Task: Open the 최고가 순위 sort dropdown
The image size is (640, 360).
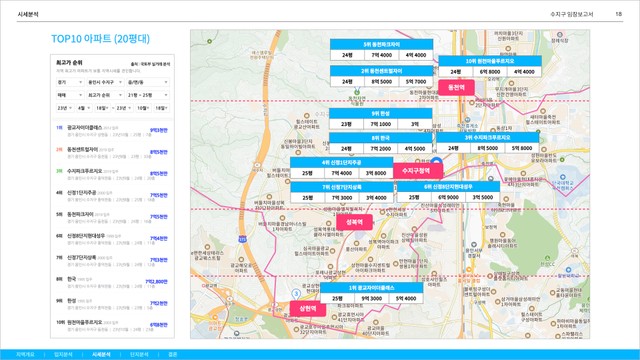Action: pos(105,95)
